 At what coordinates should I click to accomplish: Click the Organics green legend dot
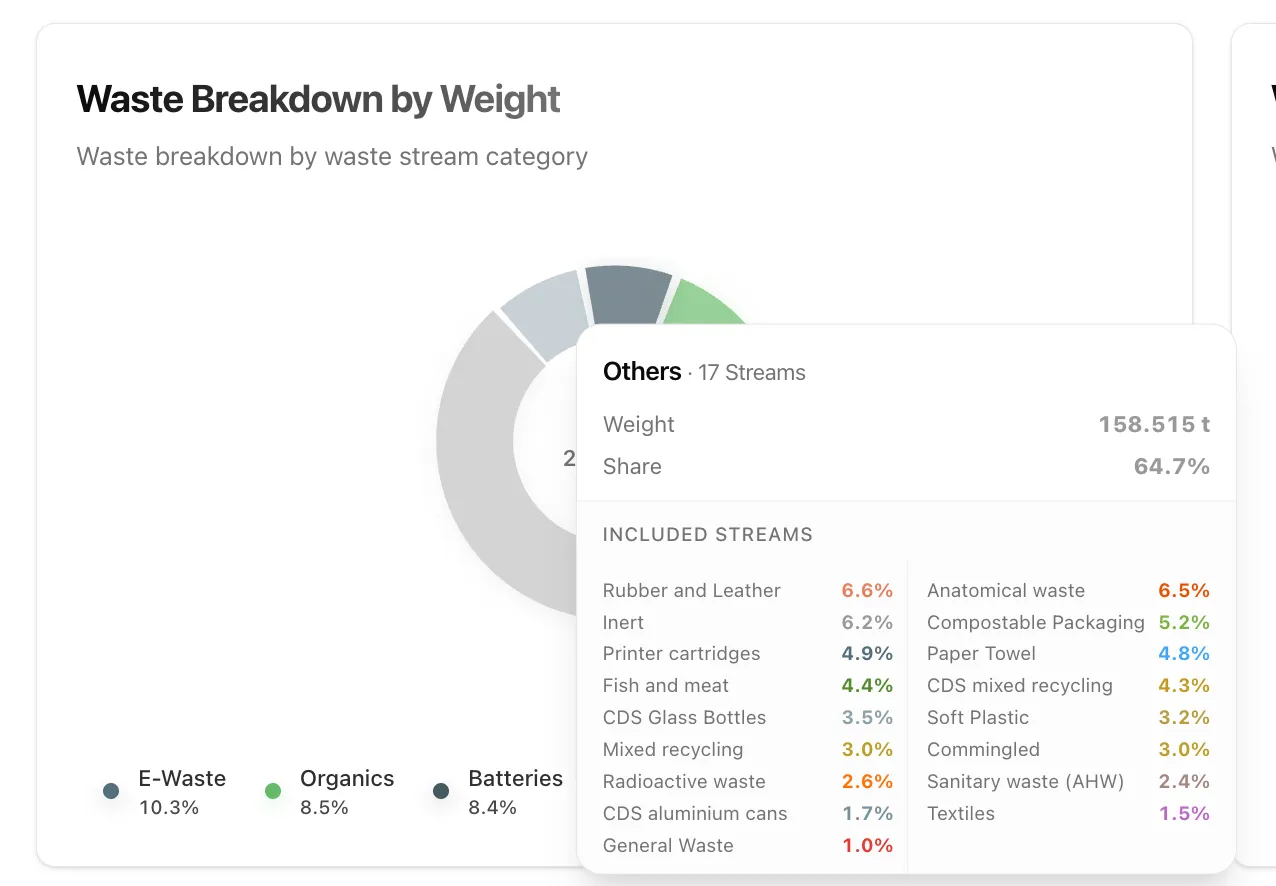[272, 791]
